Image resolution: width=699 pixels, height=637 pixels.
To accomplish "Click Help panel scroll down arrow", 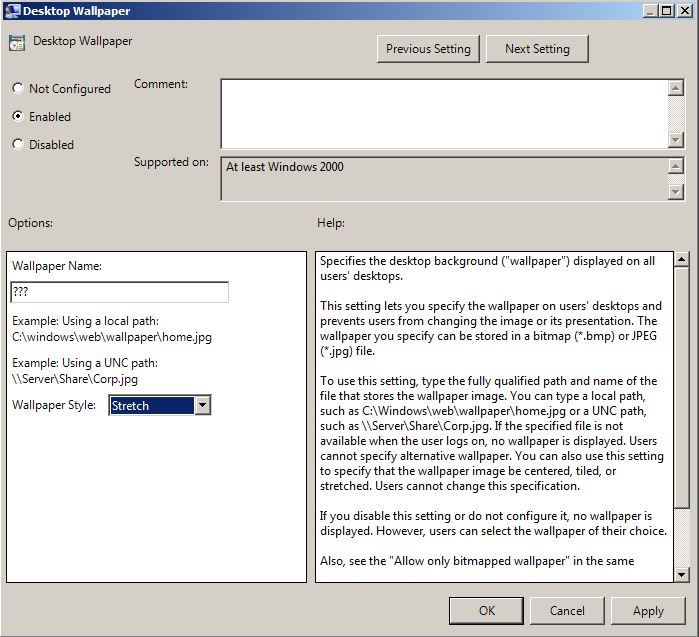I will [682, 575].
